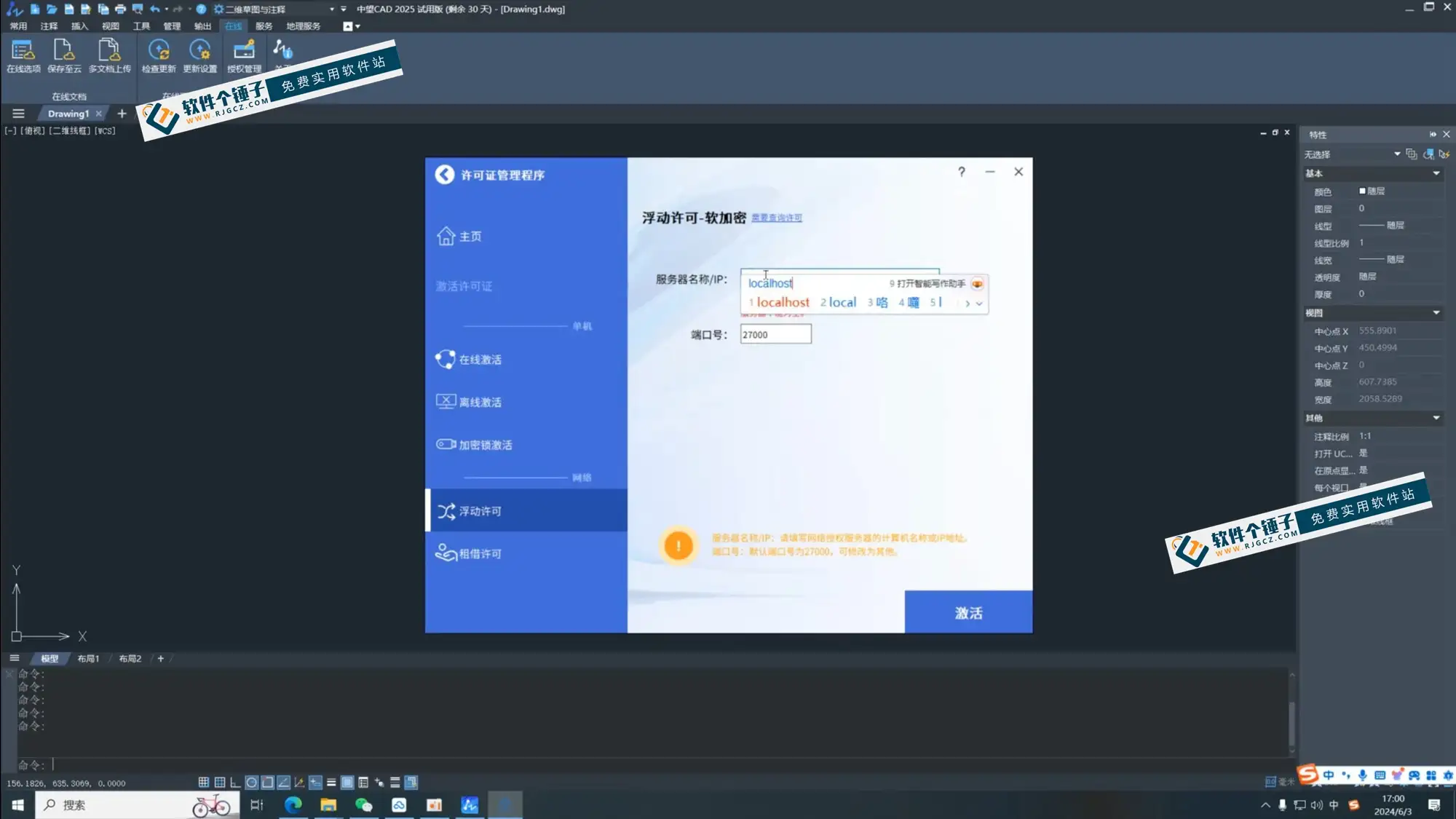Screen dimensions: 1456x819
Task: Click the 颜色 (color) swatch in properties
Action: point(1362,191)
